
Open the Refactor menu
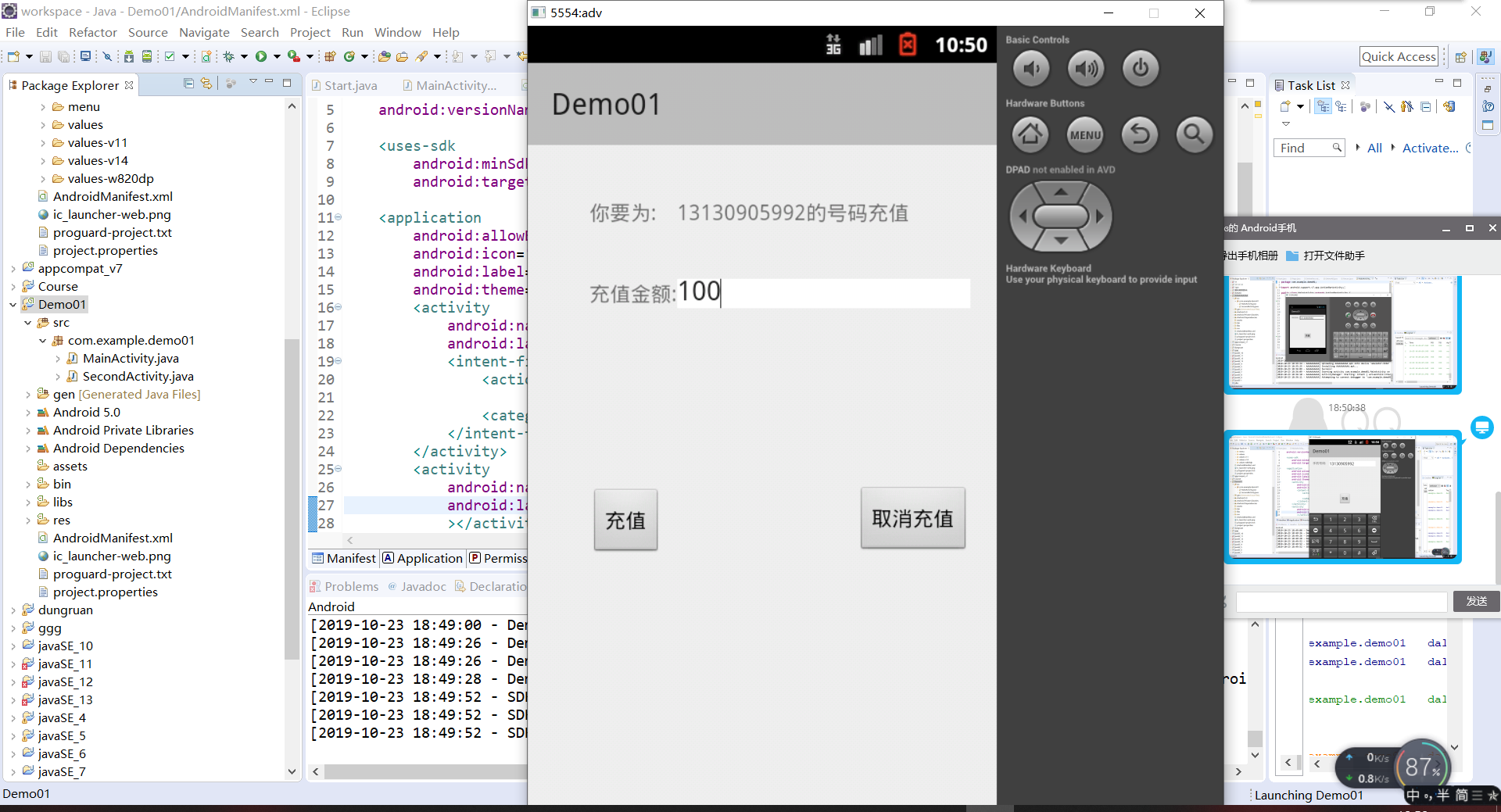coord(92,32)
